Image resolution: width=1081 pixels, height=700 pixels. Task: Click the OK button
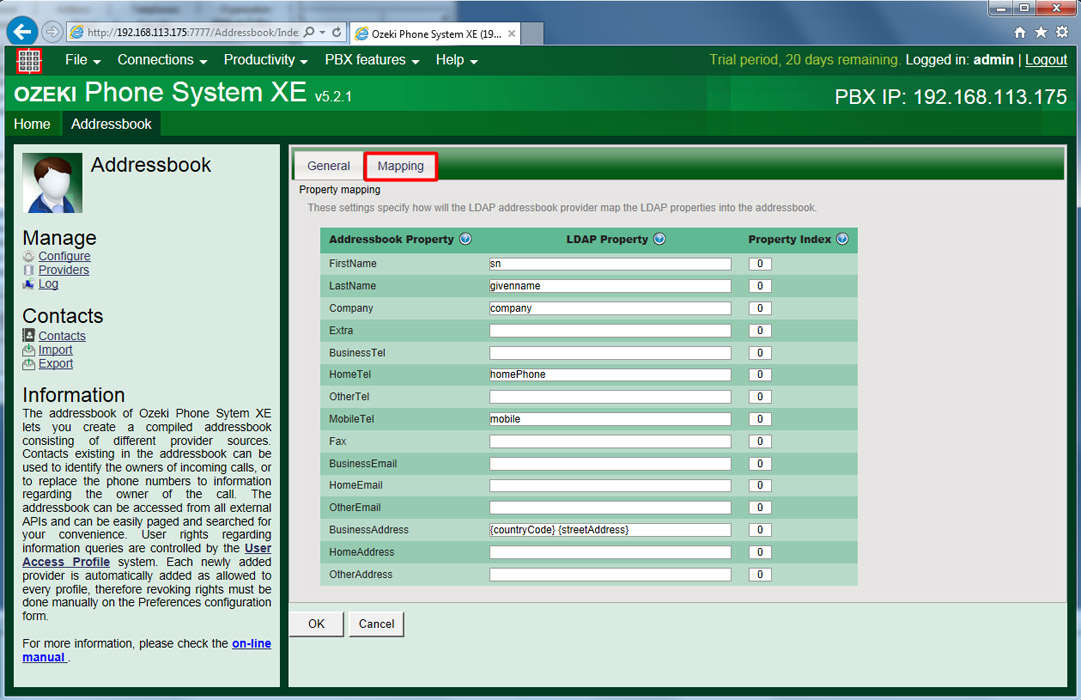(316, 623)
